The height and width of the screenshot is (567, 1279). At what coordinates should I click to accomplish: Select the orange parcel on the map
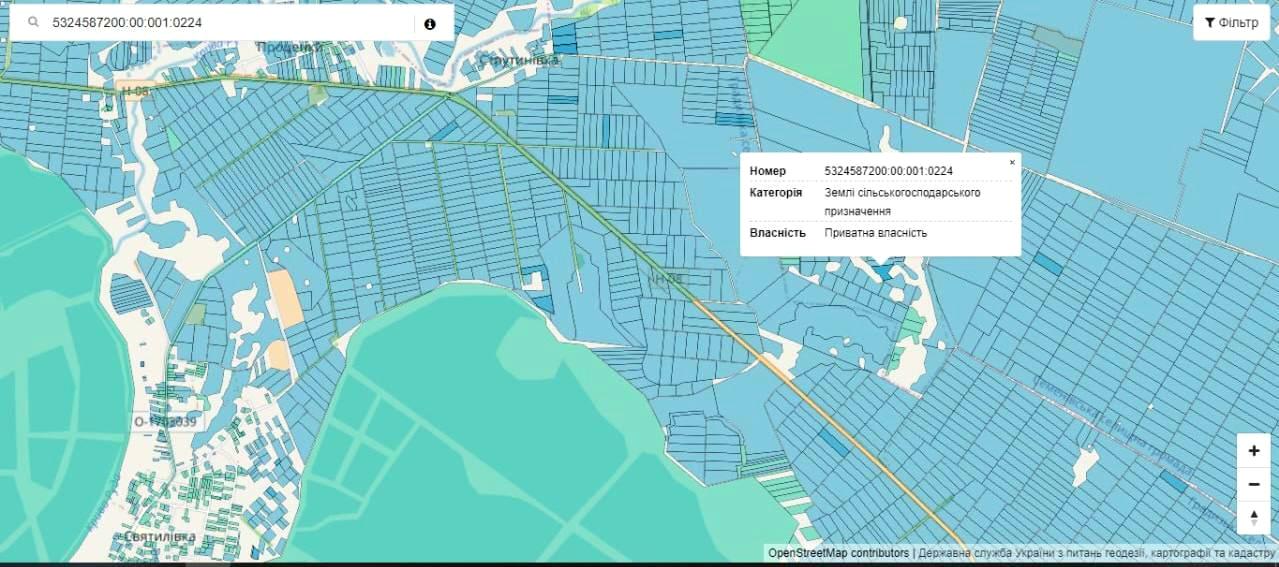pyautogui.click(x=285, y=298)
